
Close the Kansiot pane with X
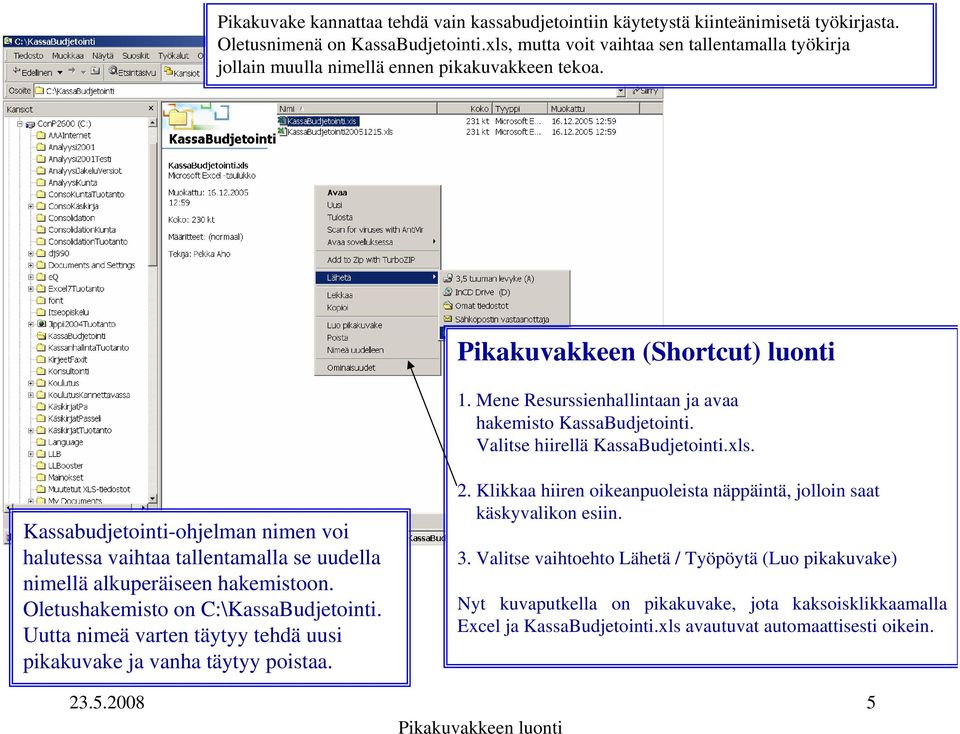(151, 108)
